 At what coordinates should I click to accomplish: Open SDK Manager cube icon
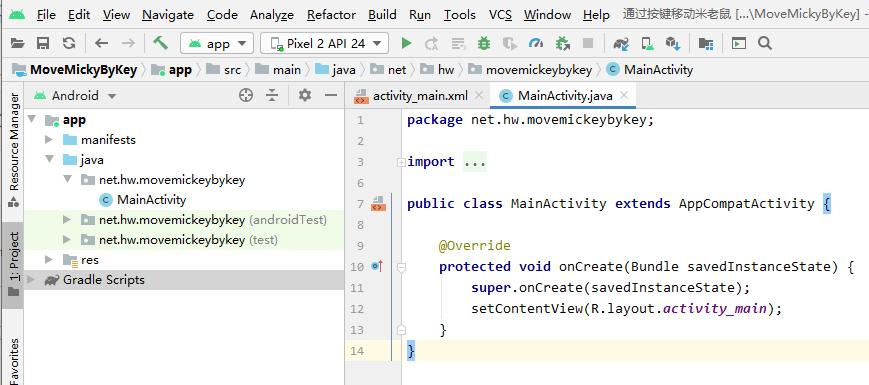point(673,43)
